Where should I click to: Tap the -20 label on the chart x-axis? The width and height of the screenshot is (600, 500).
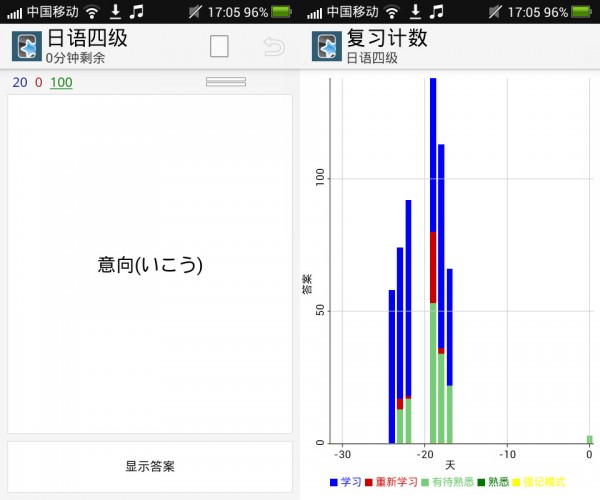click(x=424, y=454)
